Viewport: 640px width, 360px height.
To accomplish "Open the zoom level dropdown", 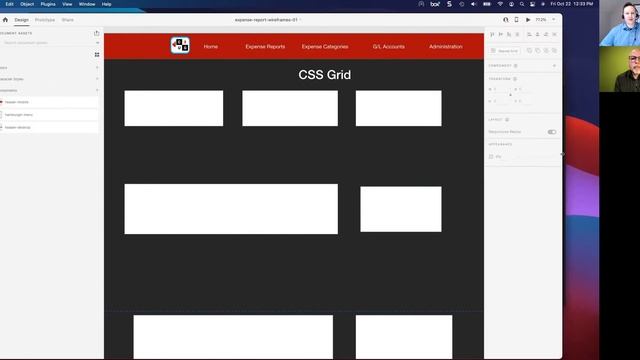I will 554,20.
